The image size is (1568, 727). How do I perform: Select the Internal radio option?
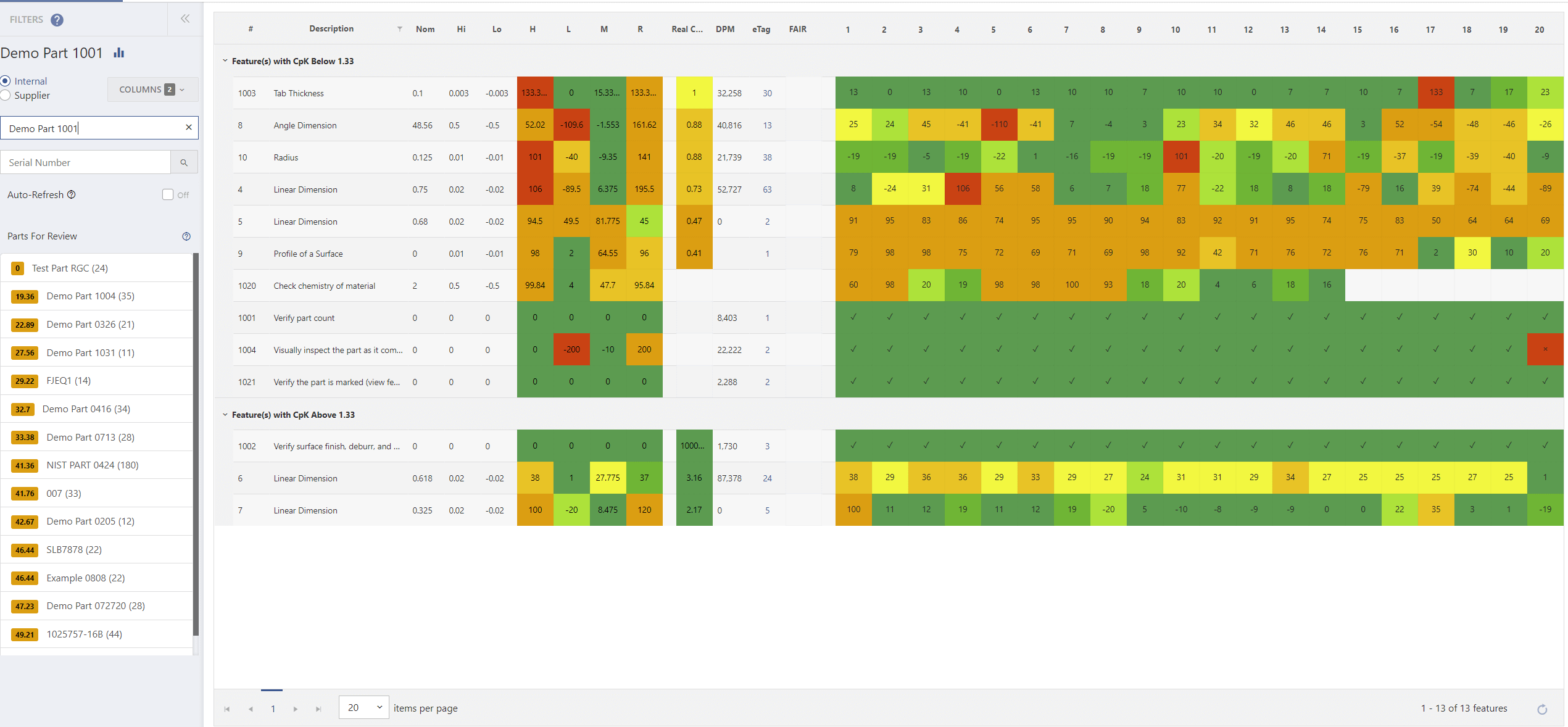pyautogui.click(x=6, y=81)
